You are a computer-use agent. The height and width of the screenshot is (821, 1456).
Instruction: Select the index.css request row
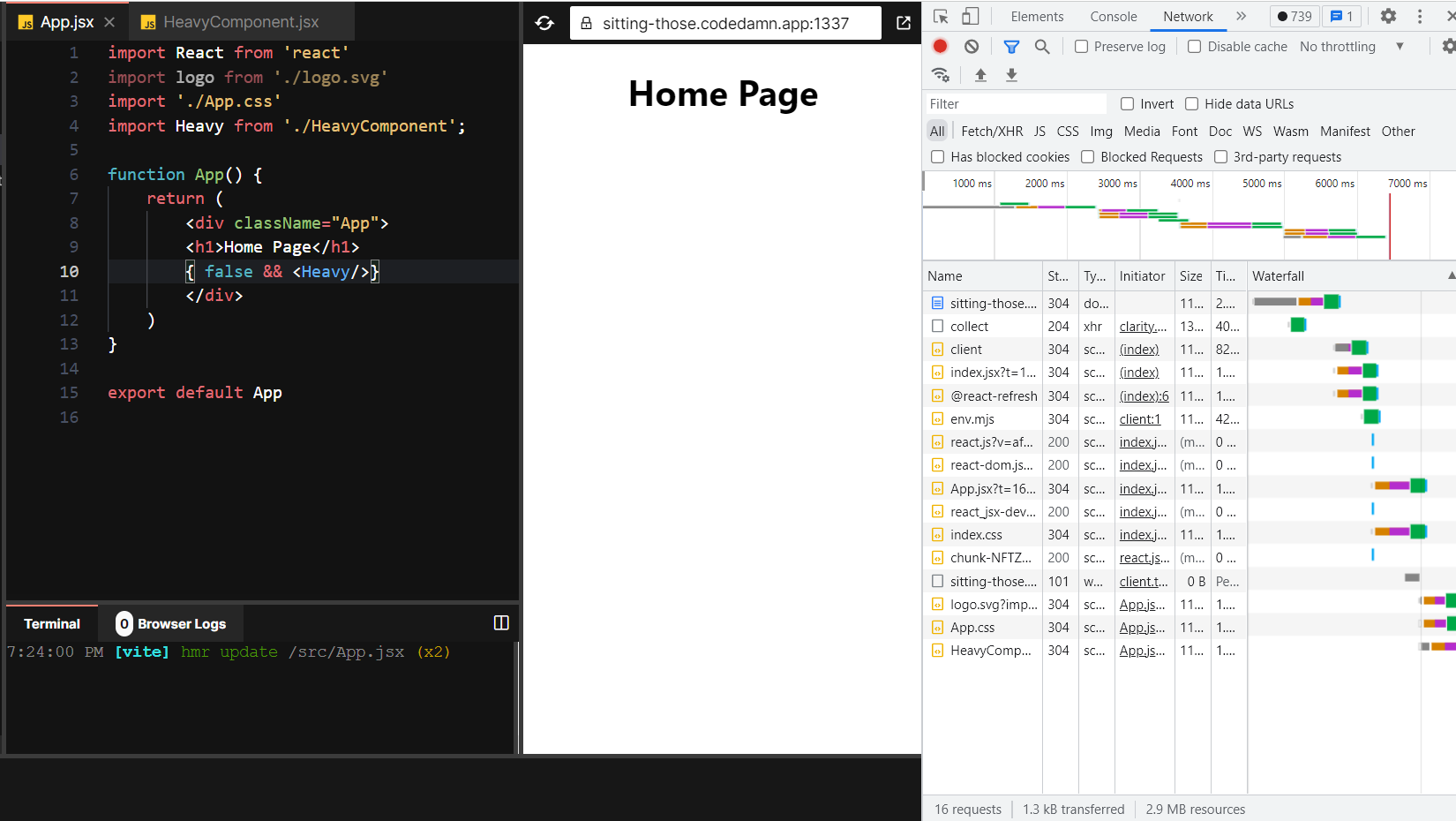[1189, 534]
